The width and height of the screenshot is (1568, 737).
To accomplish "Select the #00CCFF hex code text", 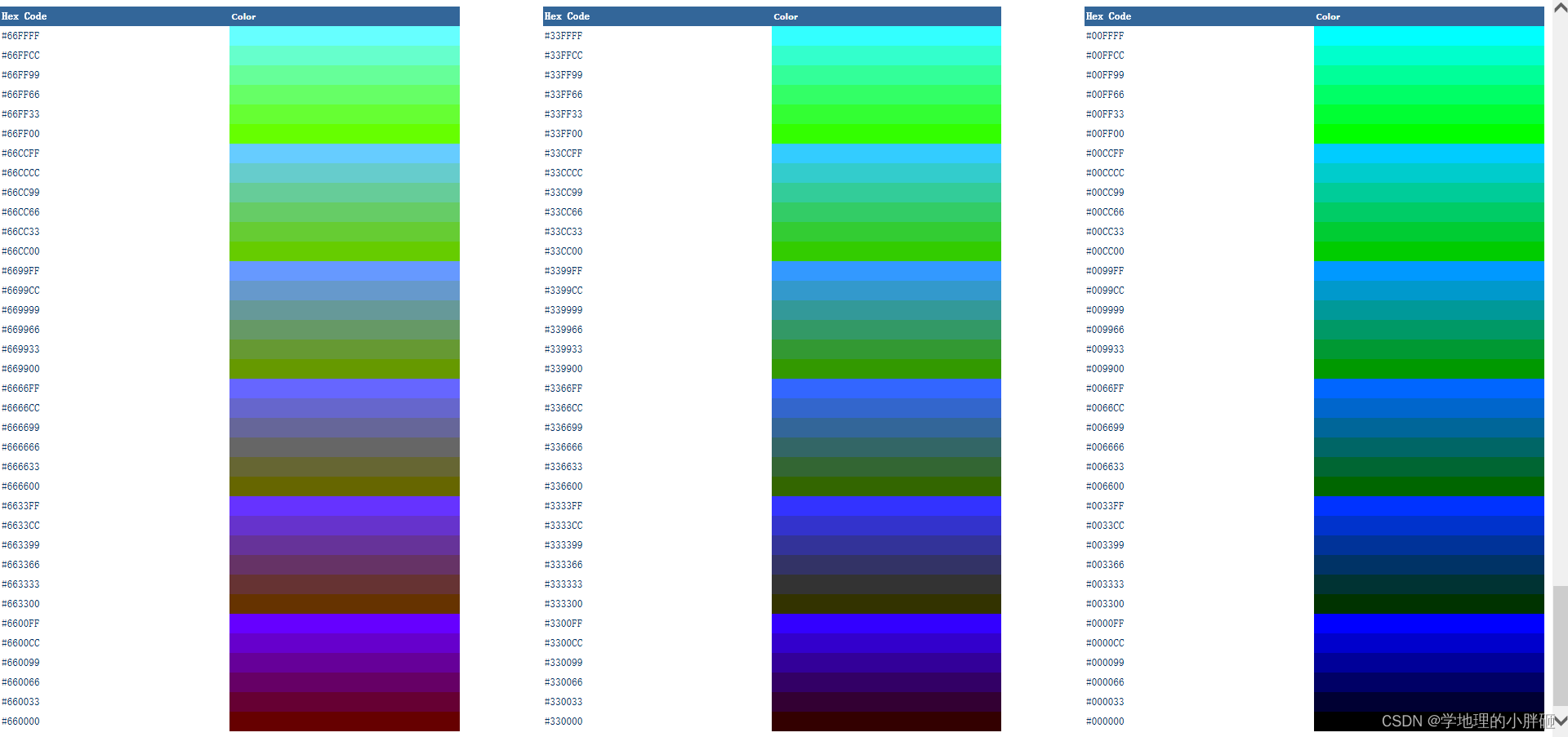I will pyautogui.click(x=1105, y=153).
